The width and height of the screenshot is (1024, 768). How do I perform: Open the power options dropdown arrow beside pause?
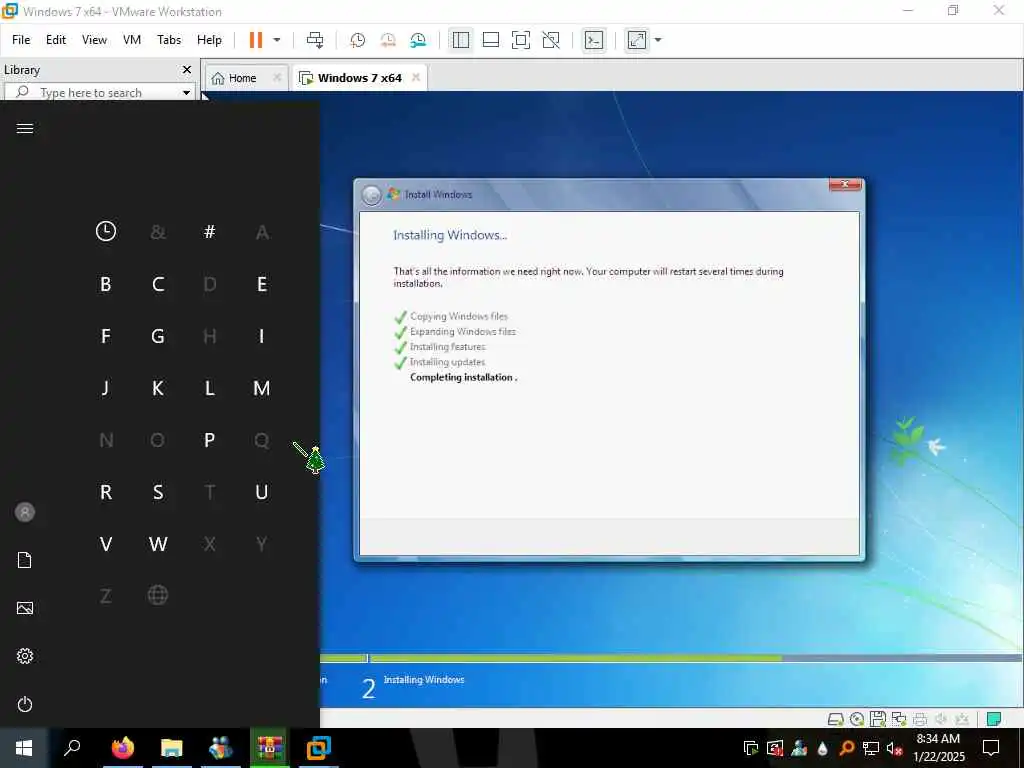pos(277,40)
